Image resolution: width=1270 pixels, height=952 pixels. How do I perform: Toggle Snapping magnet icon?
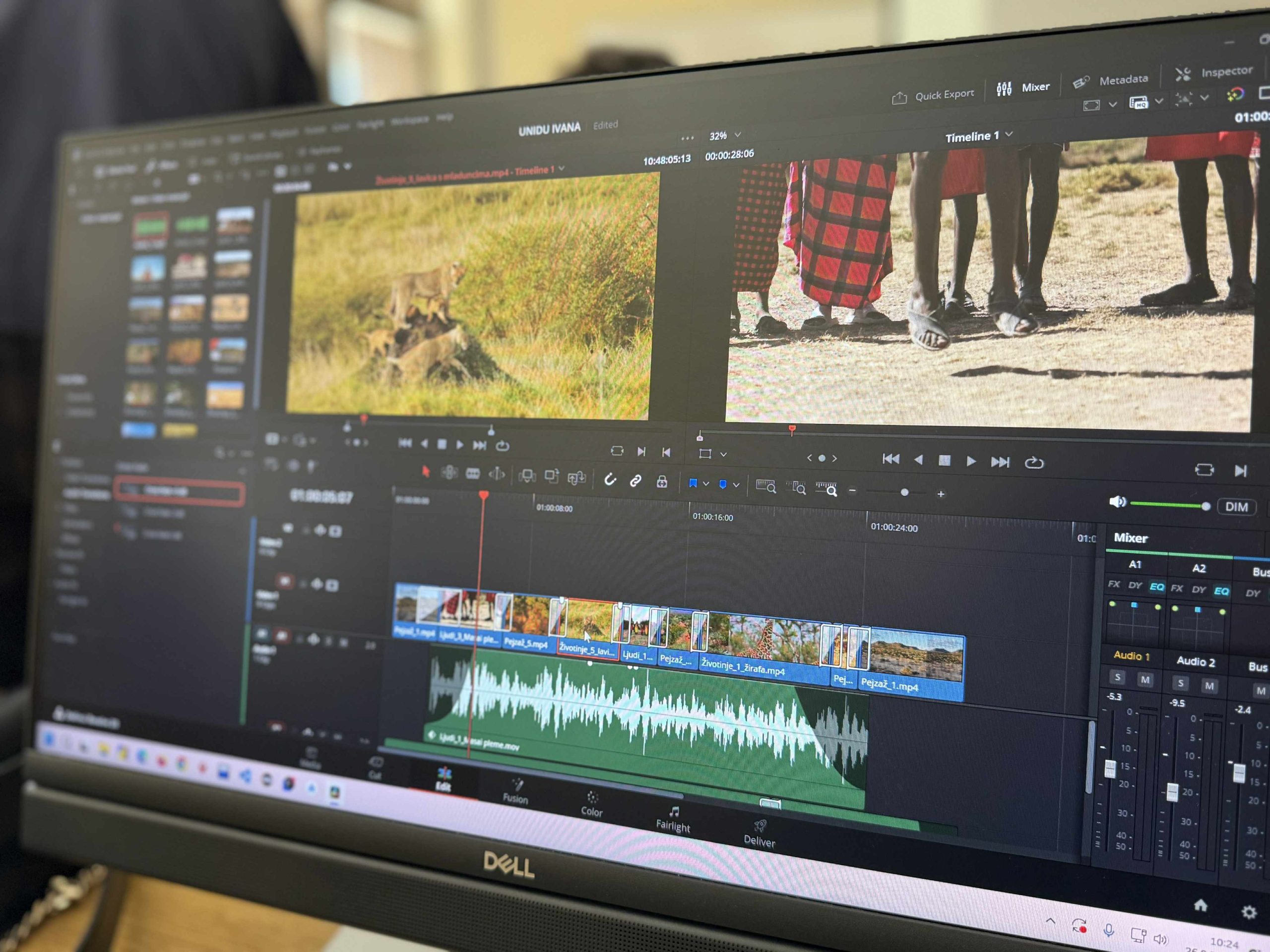click(610, 479)
